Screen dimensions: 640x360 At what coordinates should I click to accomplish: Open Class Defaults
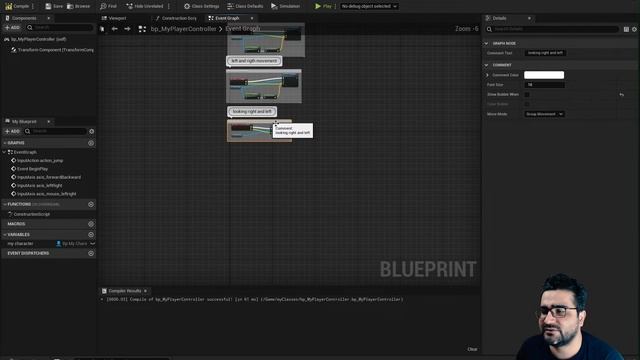(x=245, y=6)
